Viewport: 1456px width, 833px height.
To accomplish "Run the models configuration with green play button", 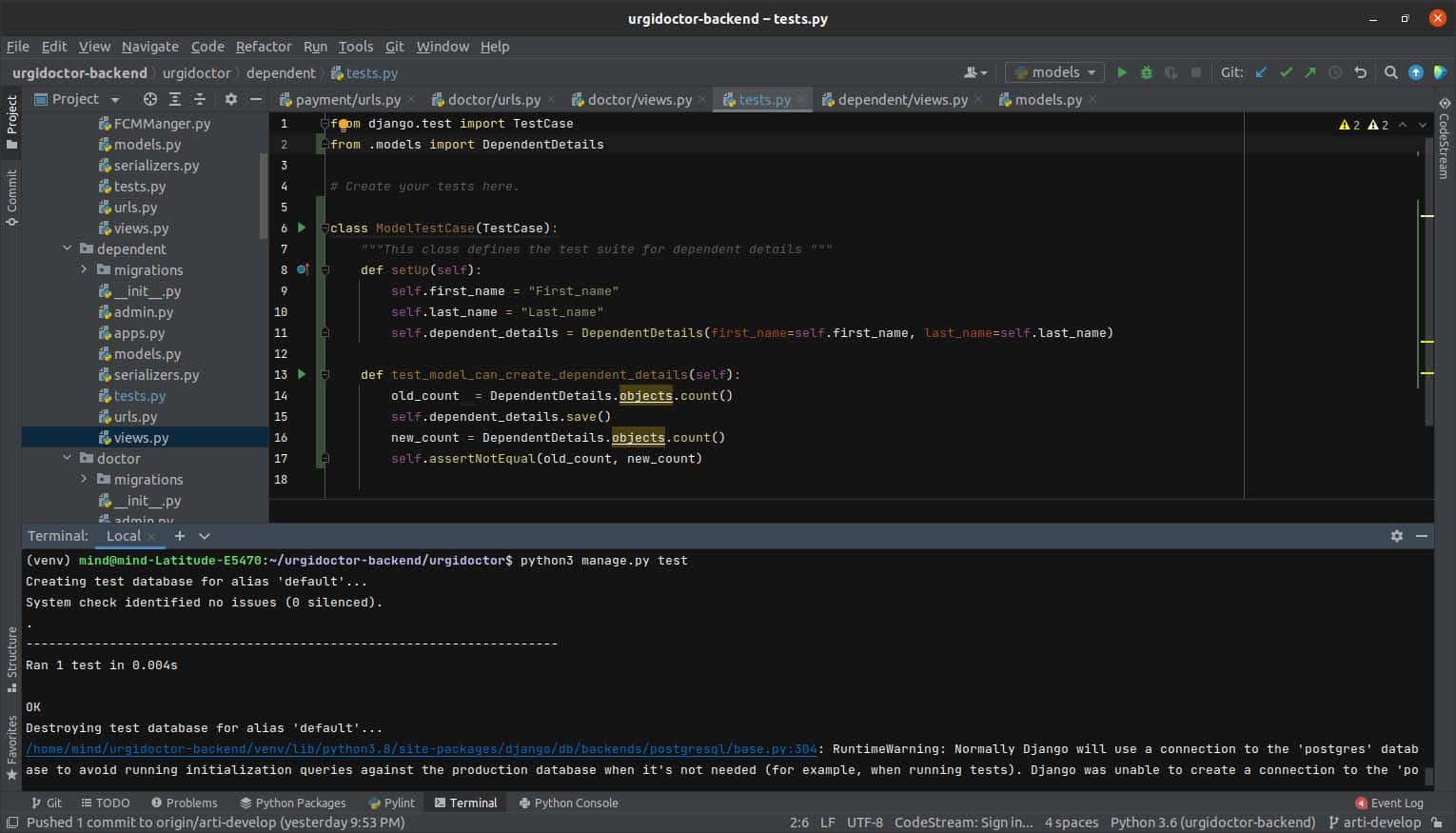I will point(1122,72).
